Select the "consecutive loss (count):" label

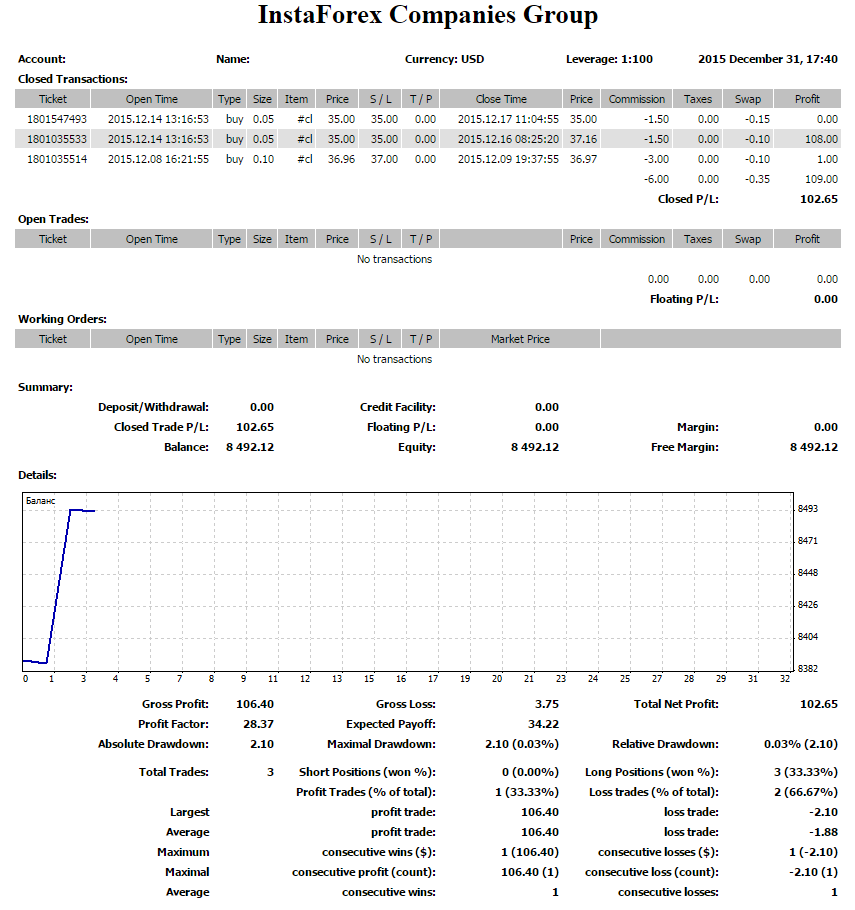(x=652, y=872)
